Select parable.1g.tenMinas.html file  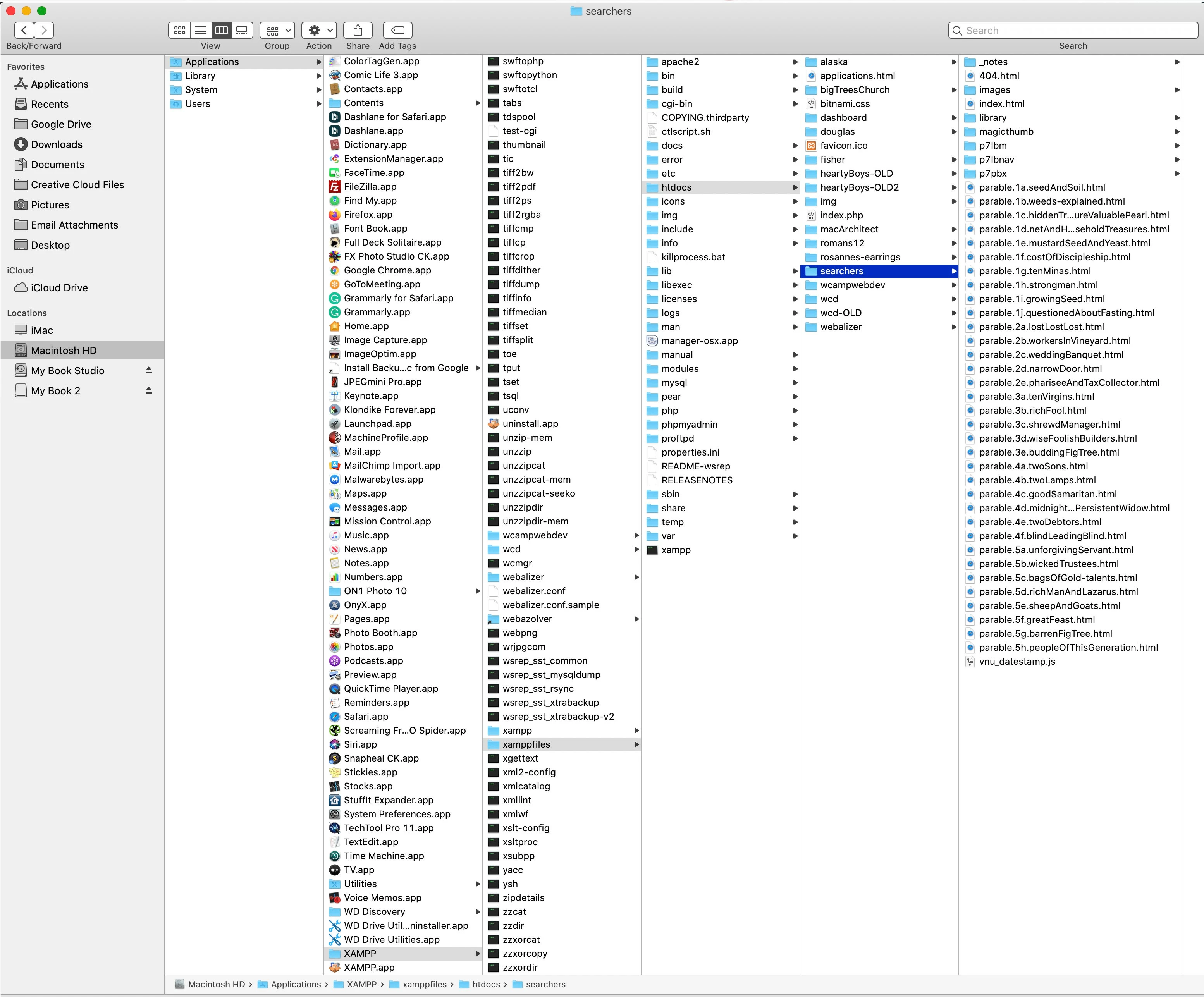1034,271
